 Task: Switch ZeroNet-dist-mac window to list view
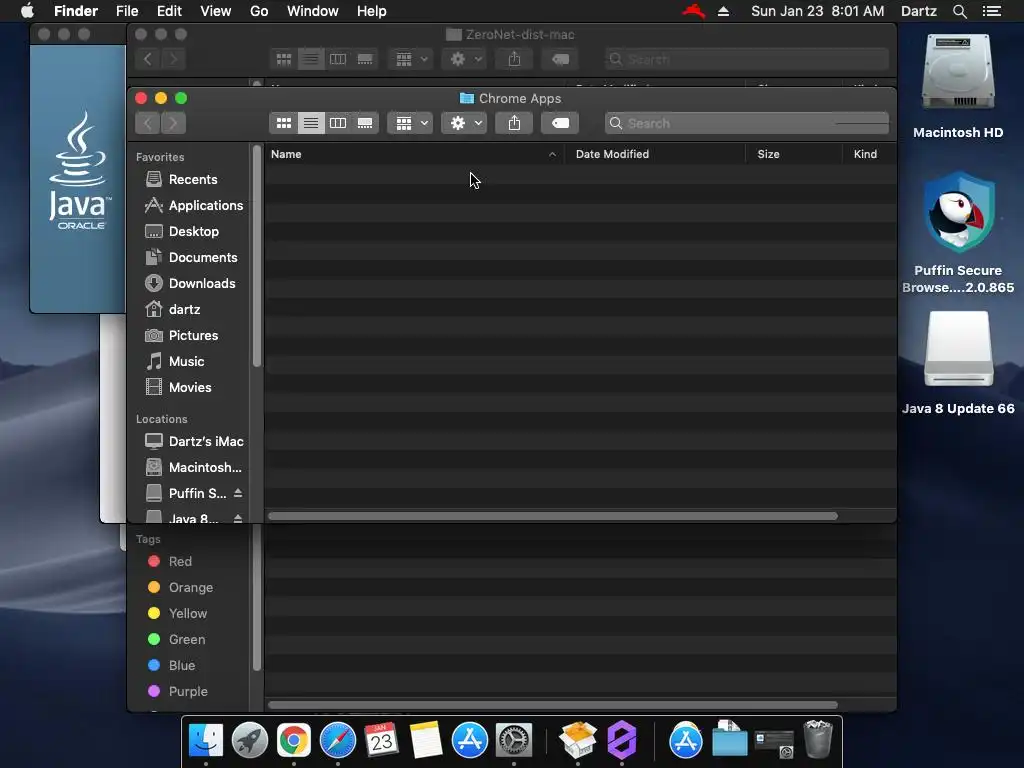click(x=311, y=59)
